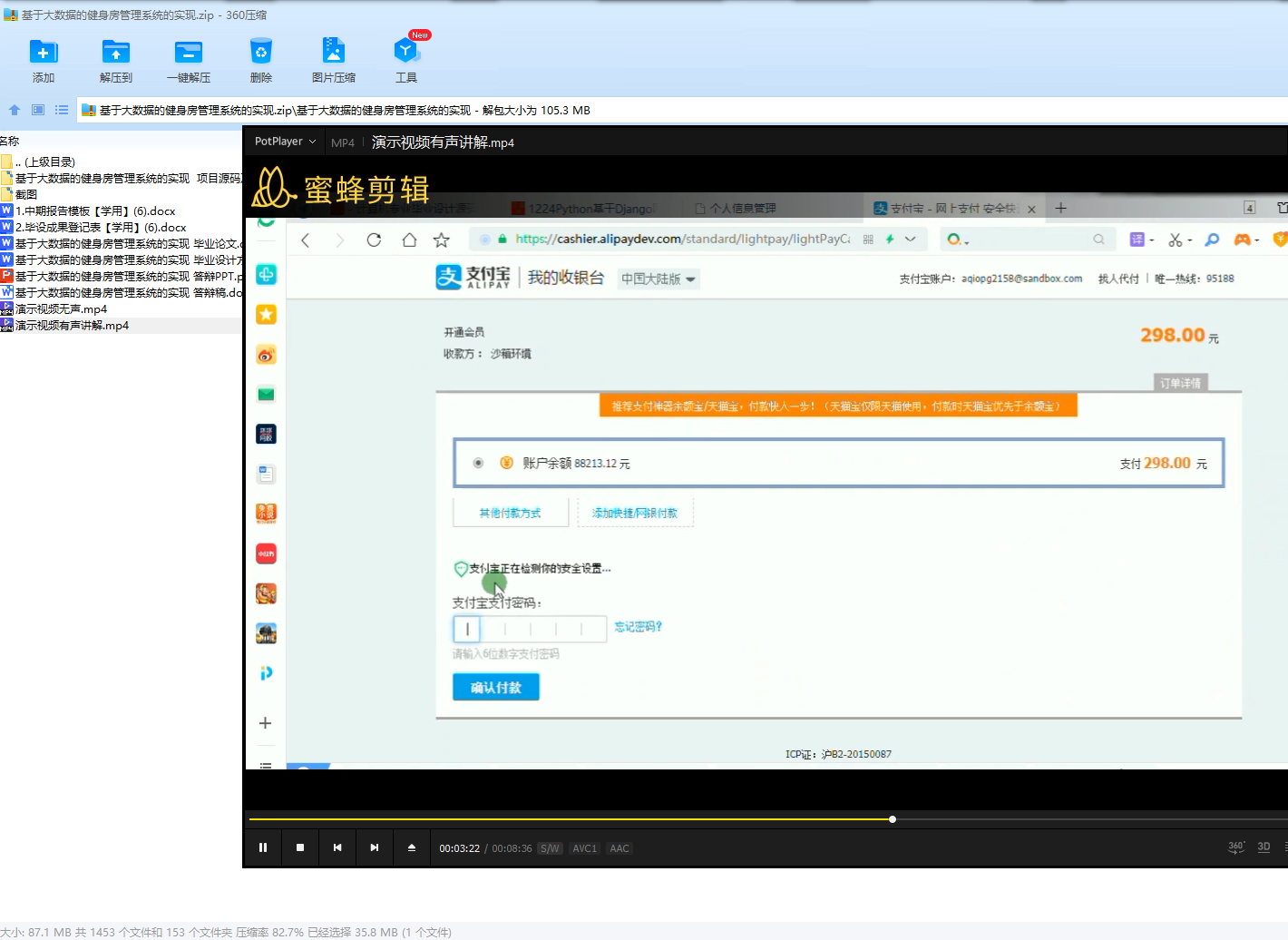Click the scissors screenshot icon in browser toolbar
Screen dimensions: 1288x940
(x=1176, y=240)
